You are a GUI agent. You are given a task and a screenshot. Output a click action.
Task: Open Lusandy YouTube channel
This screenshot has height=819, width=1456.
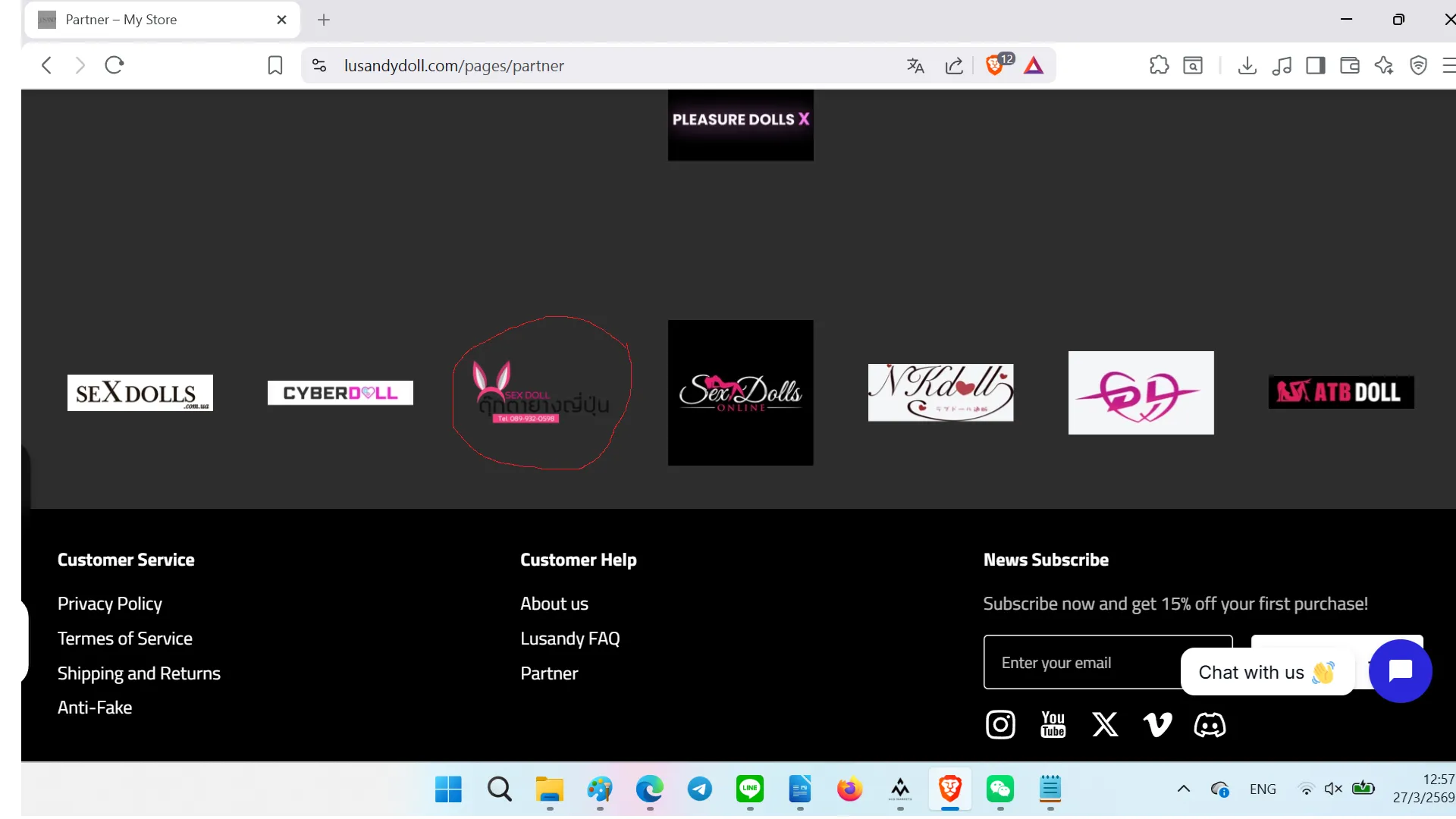point(1053,725)
